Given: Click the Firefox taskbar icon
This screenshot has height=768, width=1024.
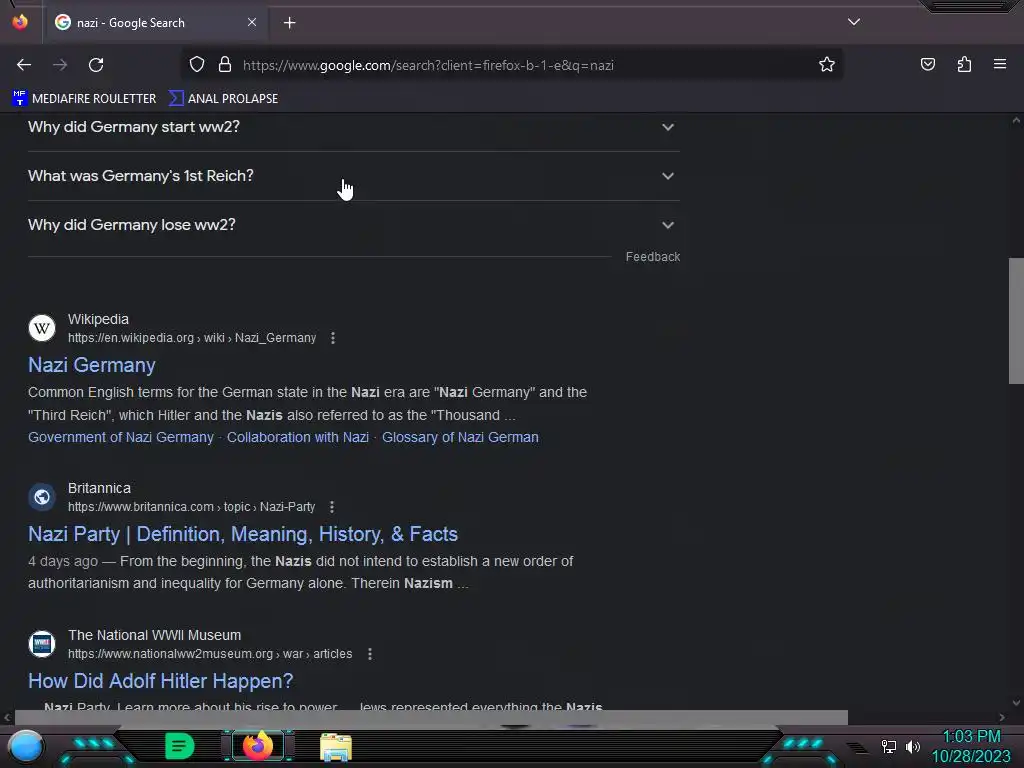Looking at the screenshot, I should [x=257, y=746].
